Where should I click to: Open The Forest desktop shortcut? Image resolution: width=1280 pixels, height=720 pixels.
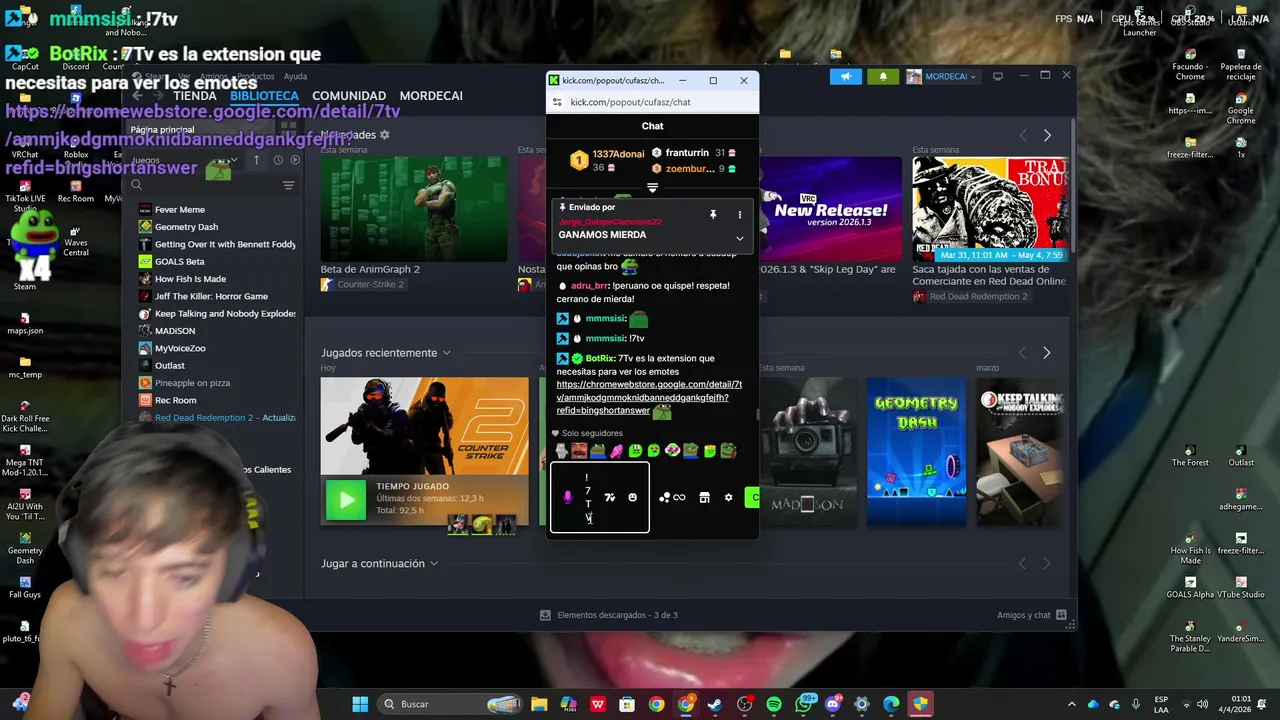(x=1190, y=455)
